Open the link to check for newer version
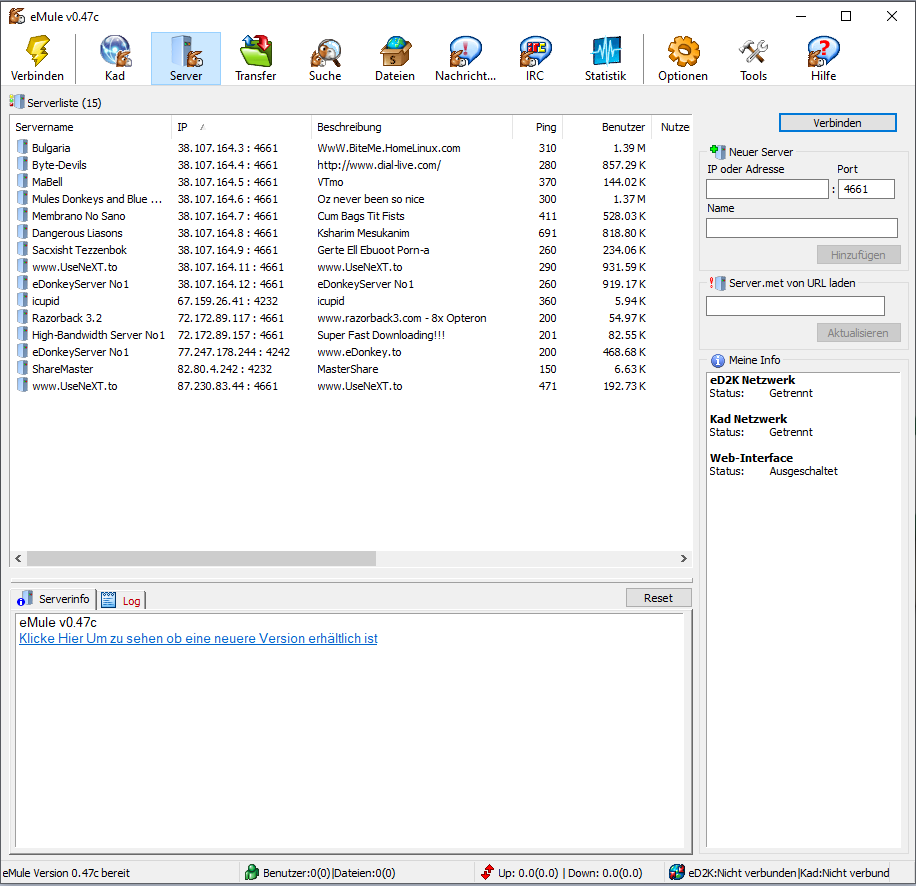The width and height of the screenshot is (916, 886). [198, 638]
